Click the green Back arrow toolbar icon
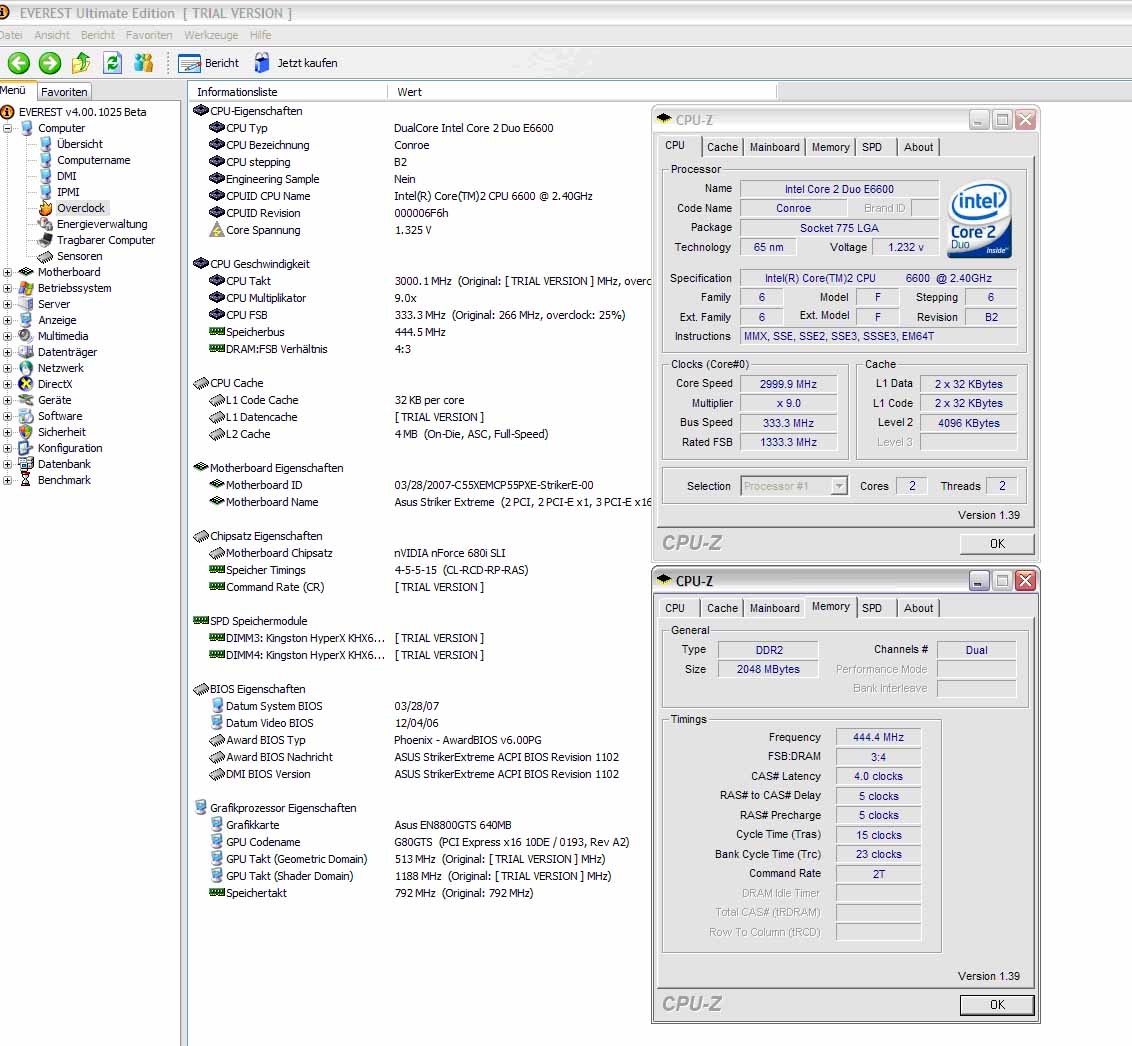 coord(19,63)
